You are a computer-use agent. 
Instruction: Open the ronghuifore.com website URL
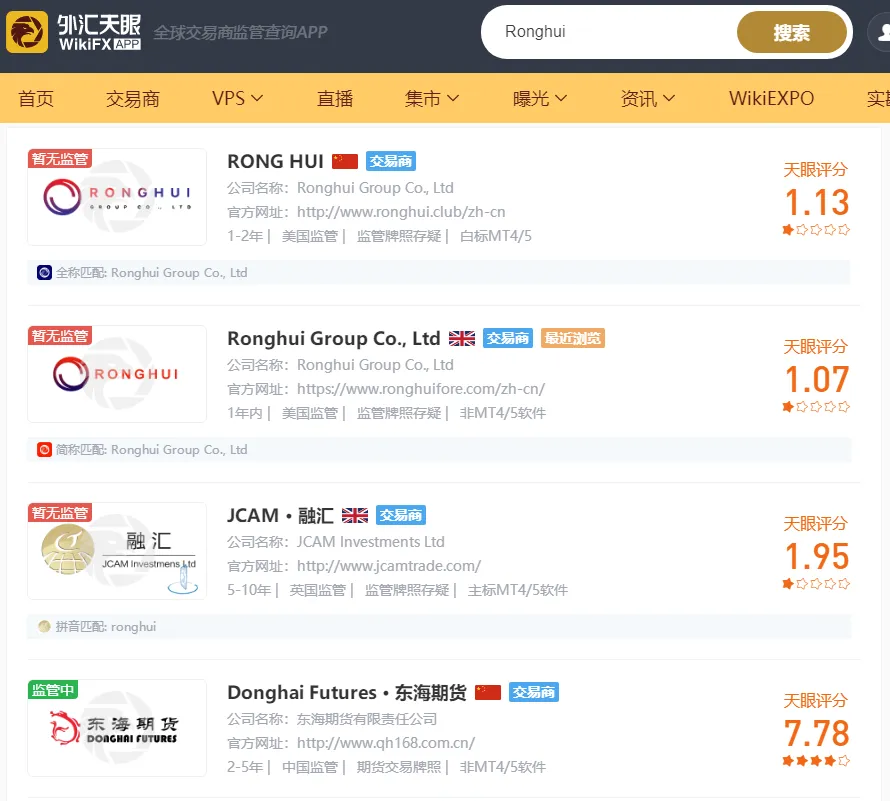[421, 389]
